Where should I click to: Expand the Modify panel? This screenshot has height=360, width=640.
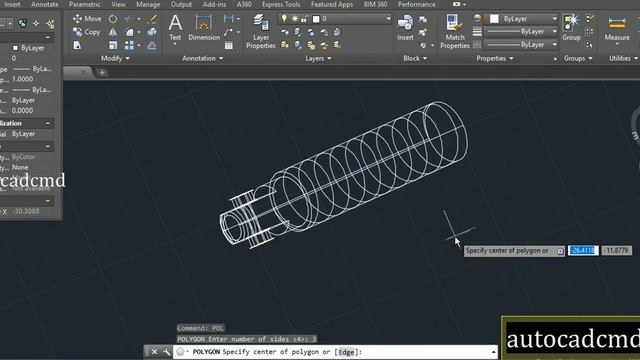coord(115,58)
